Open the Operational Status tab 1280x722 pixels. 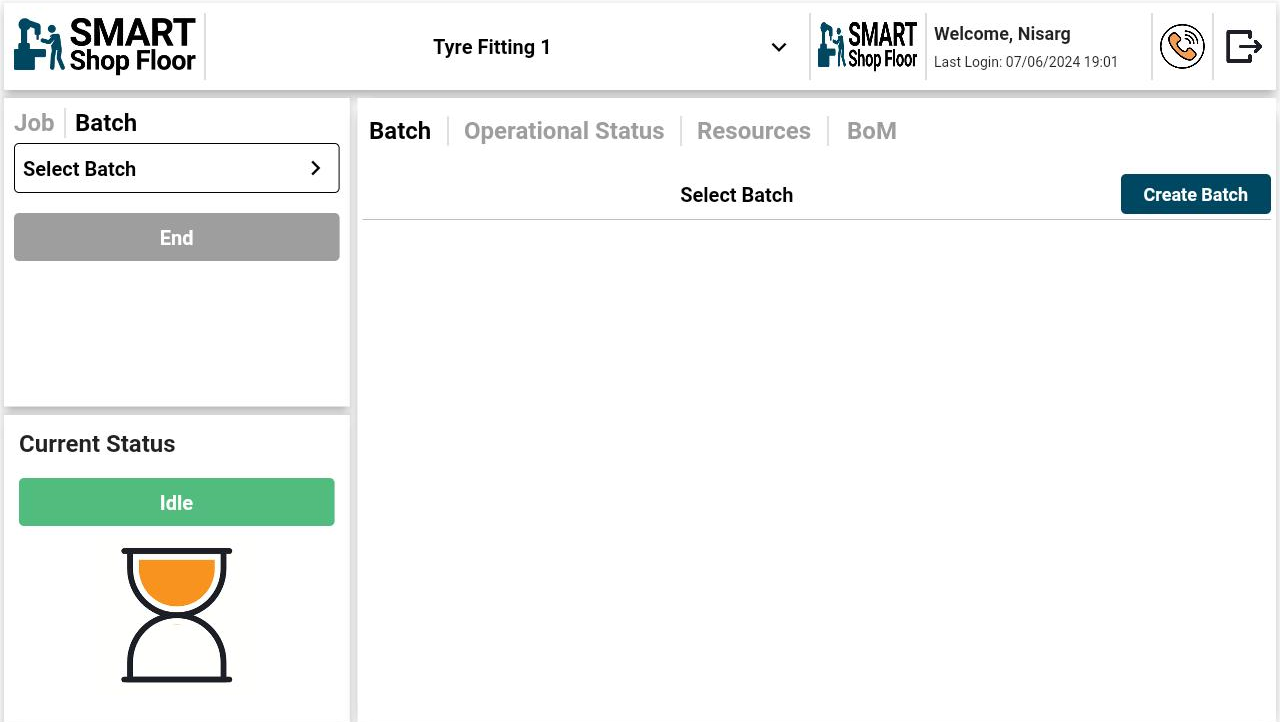pyautogui.click(x=564, y=131)
